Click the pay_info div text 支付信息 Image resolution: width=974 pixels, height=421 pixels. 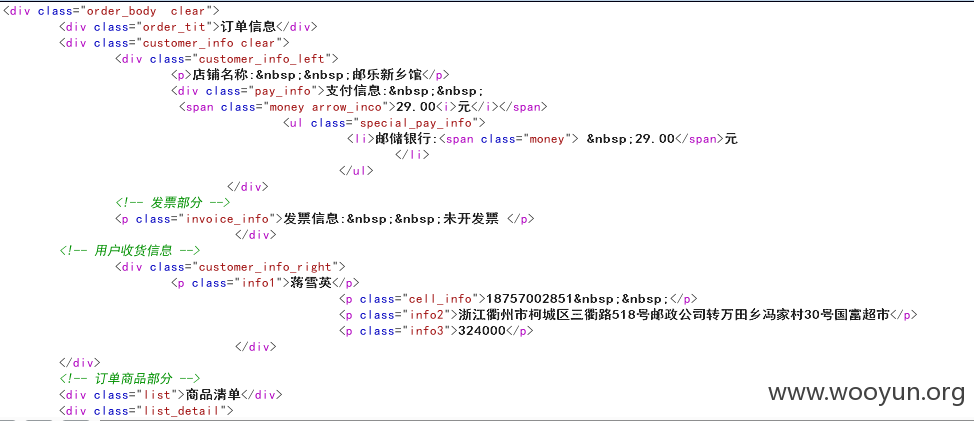tap(353, 91)
